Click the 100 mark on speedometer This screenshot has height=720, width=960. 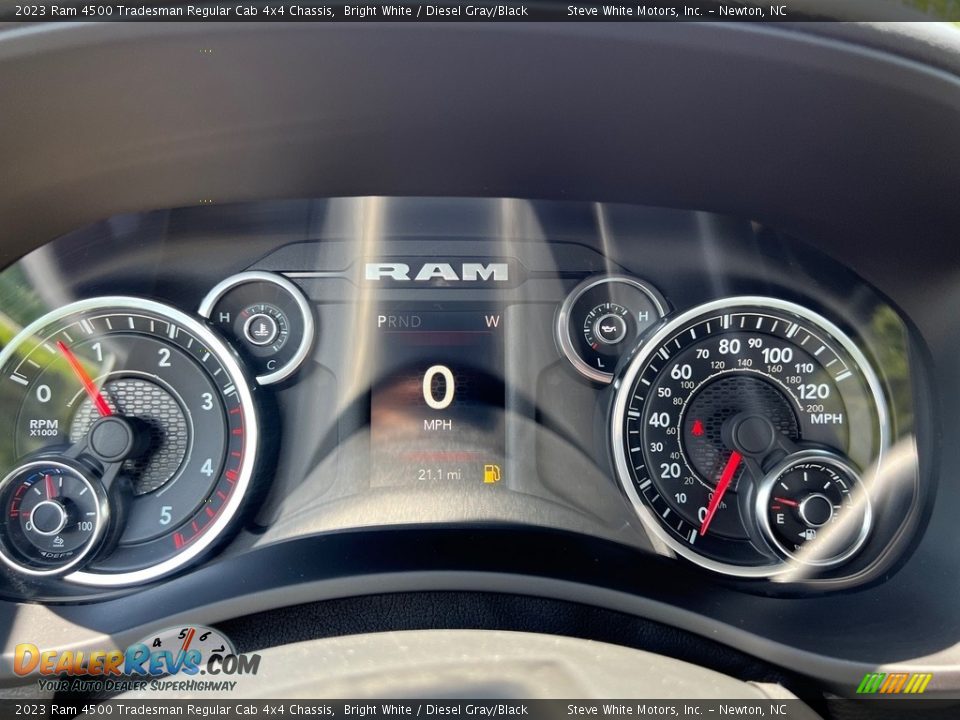pyautogui.click(x=776, y=355)
